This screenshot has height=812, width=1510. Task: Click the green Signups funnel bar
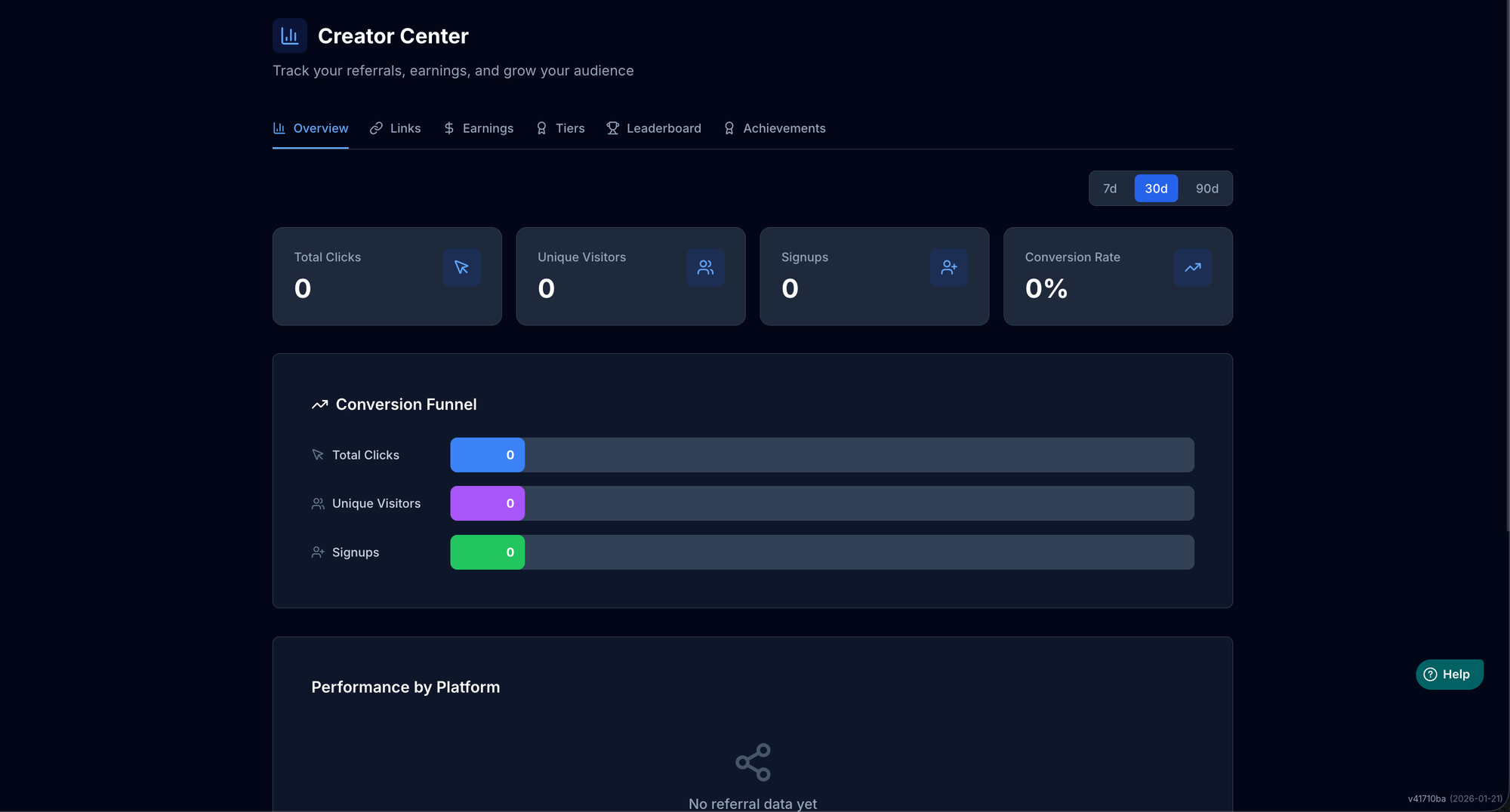point(487,552)
